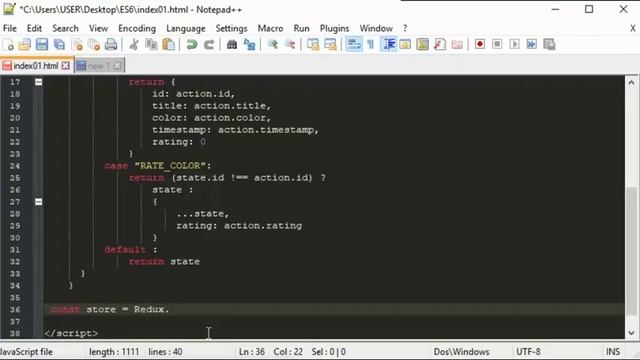The height and width of the screenshot is (360, 640).
Task: Click 'INS' insert mode indicator
Action: coord(613,351)
